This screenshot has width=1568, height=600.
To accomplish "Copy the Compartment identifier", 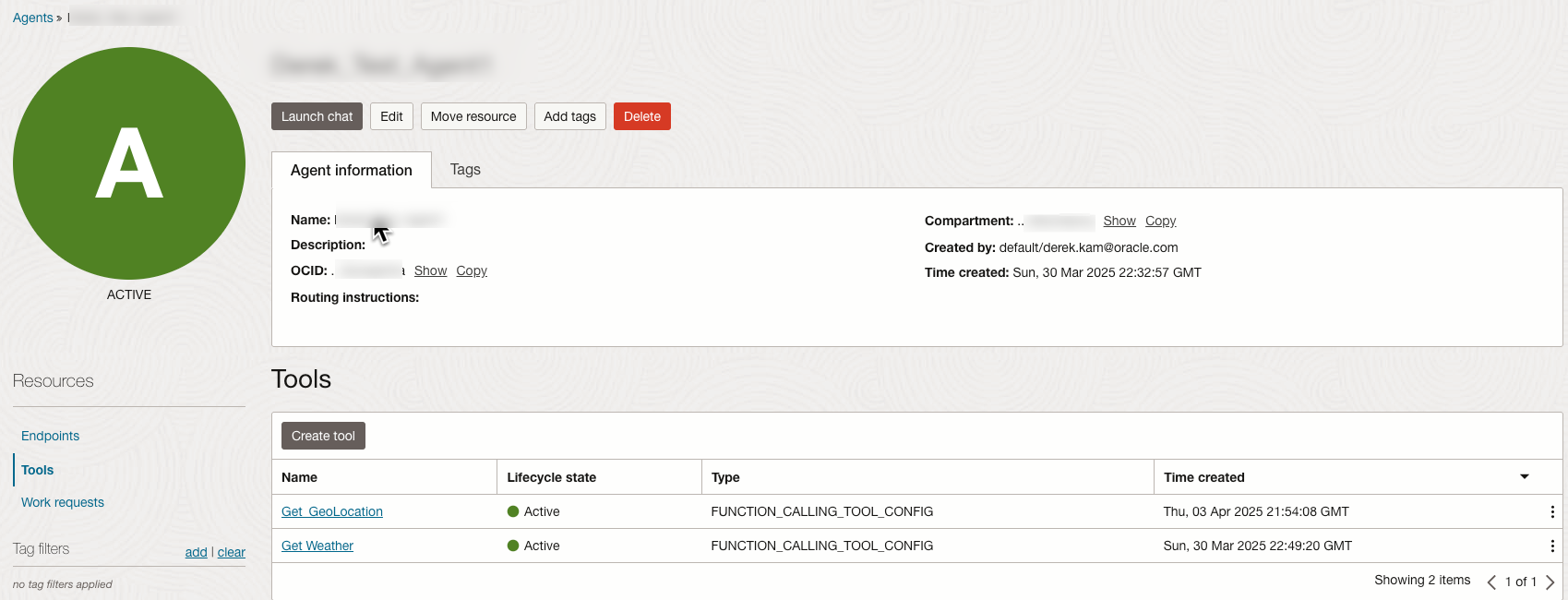I will (x=1160, y=221).
